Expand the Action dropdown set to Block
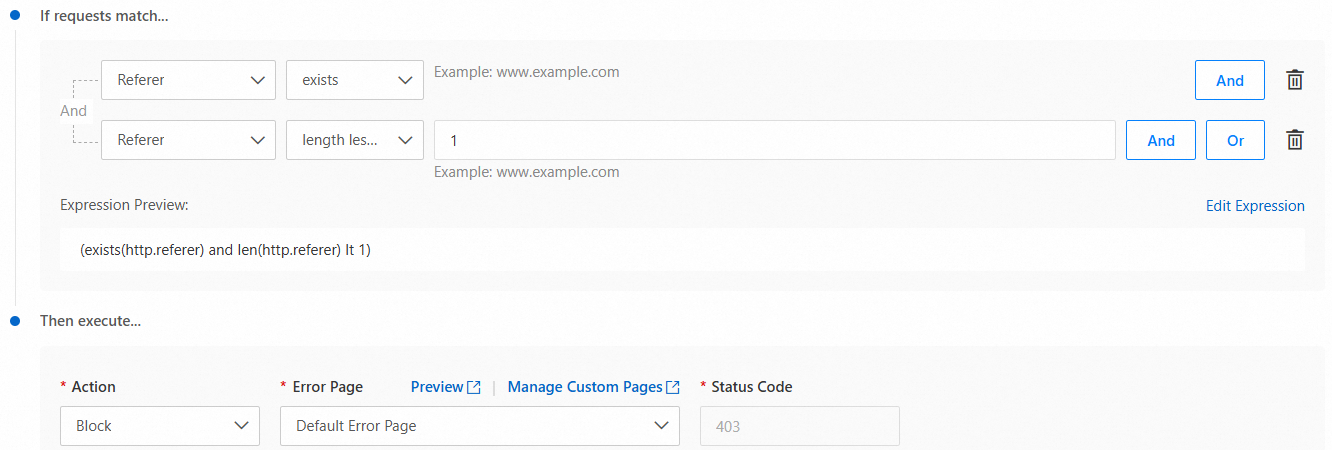The width and height of the screenshot is (1332, 450). click(x=160, y=426)
